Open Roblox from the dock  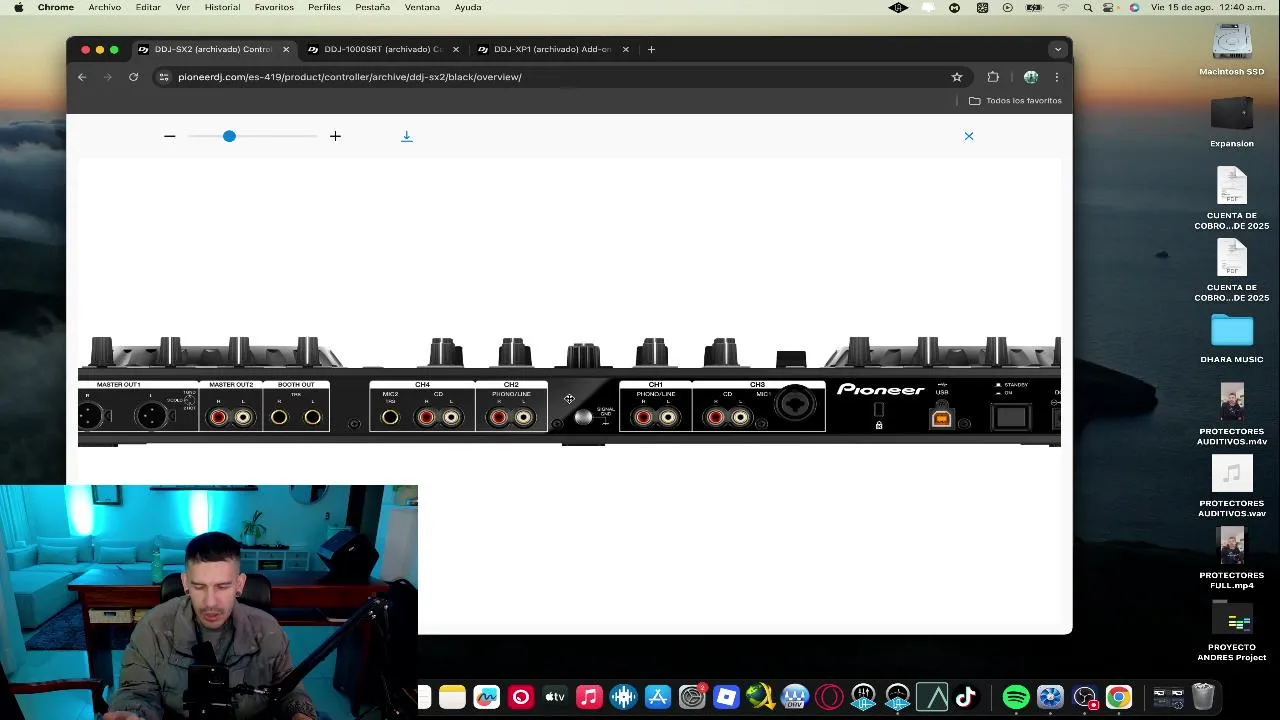point(726,697)
